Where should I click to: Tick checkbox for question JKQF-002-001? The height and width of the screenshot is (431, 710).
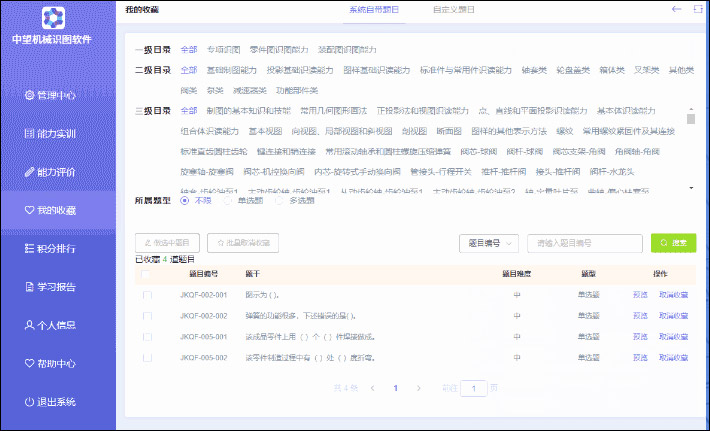click(x=148, y=295)
